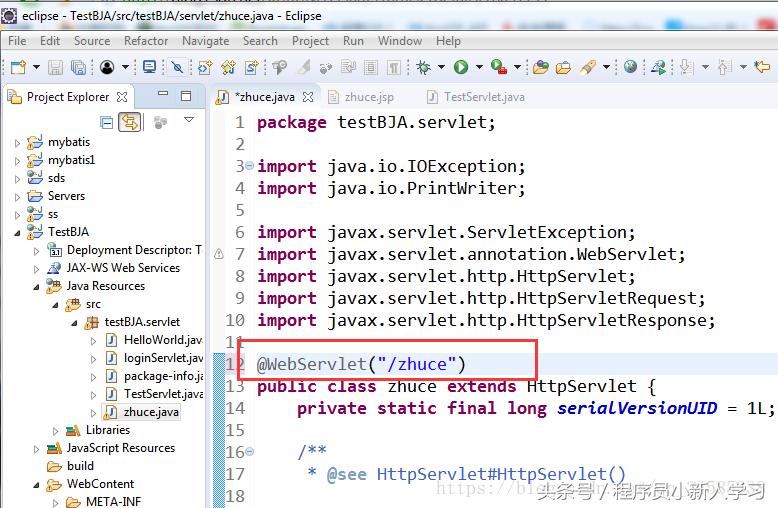Expand the mybatis project node
This screenshot has height=508, width=778.
17,142
